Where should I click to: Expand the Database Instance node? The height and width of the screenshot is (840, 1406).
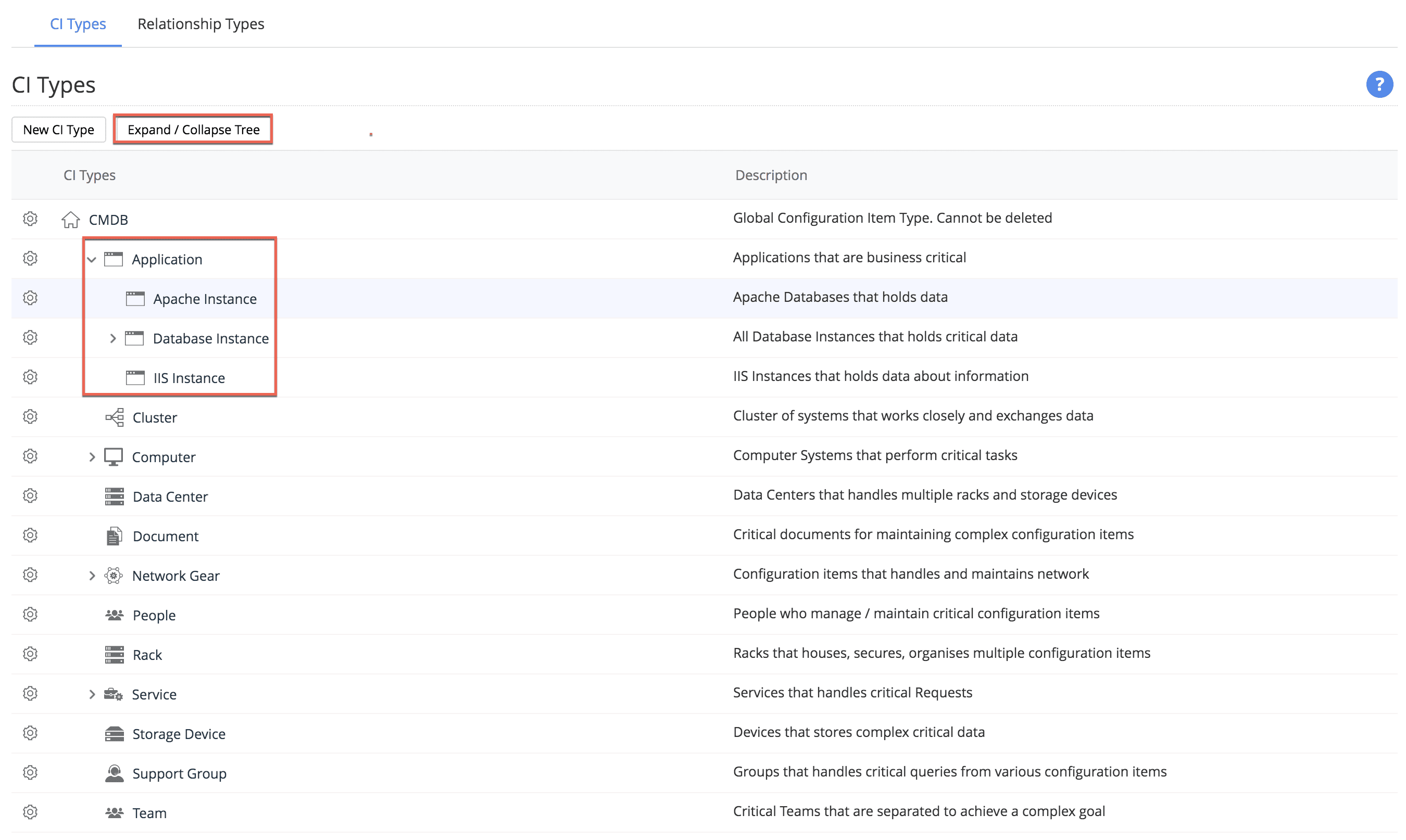point(112,338)
